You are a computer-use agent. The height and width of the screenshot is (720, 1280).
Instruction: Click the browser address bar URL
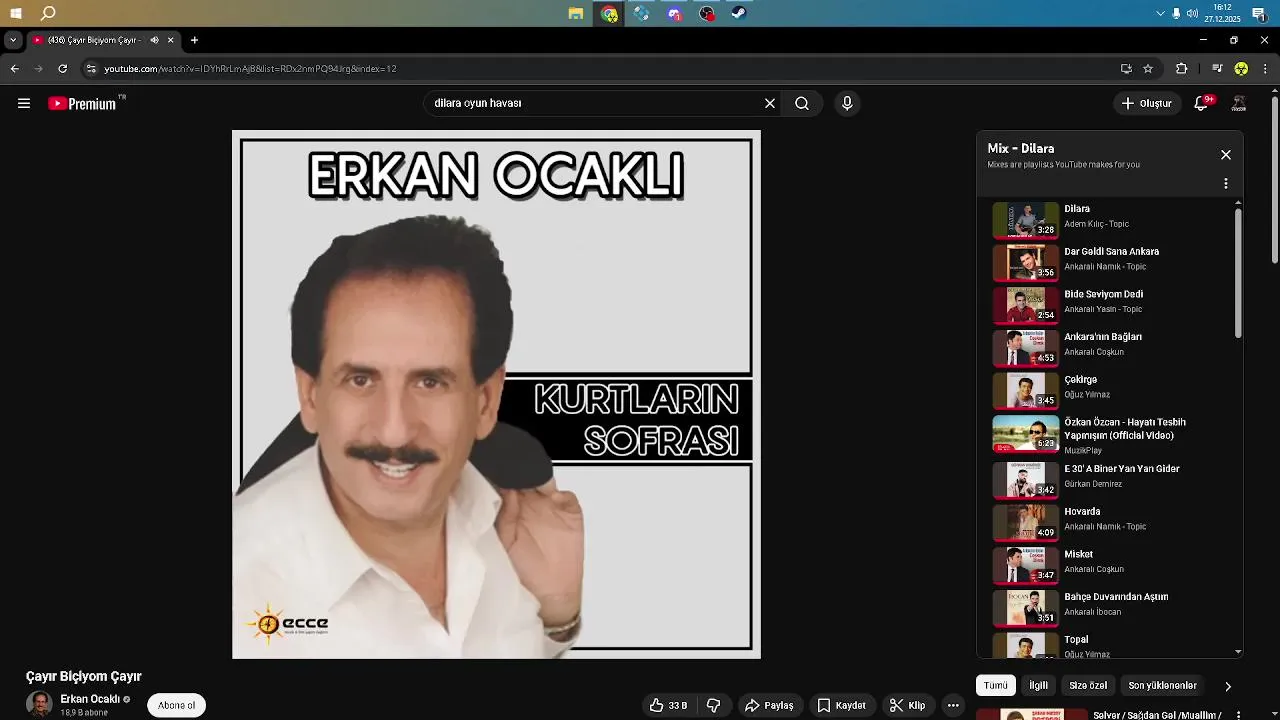pos(251,69)
